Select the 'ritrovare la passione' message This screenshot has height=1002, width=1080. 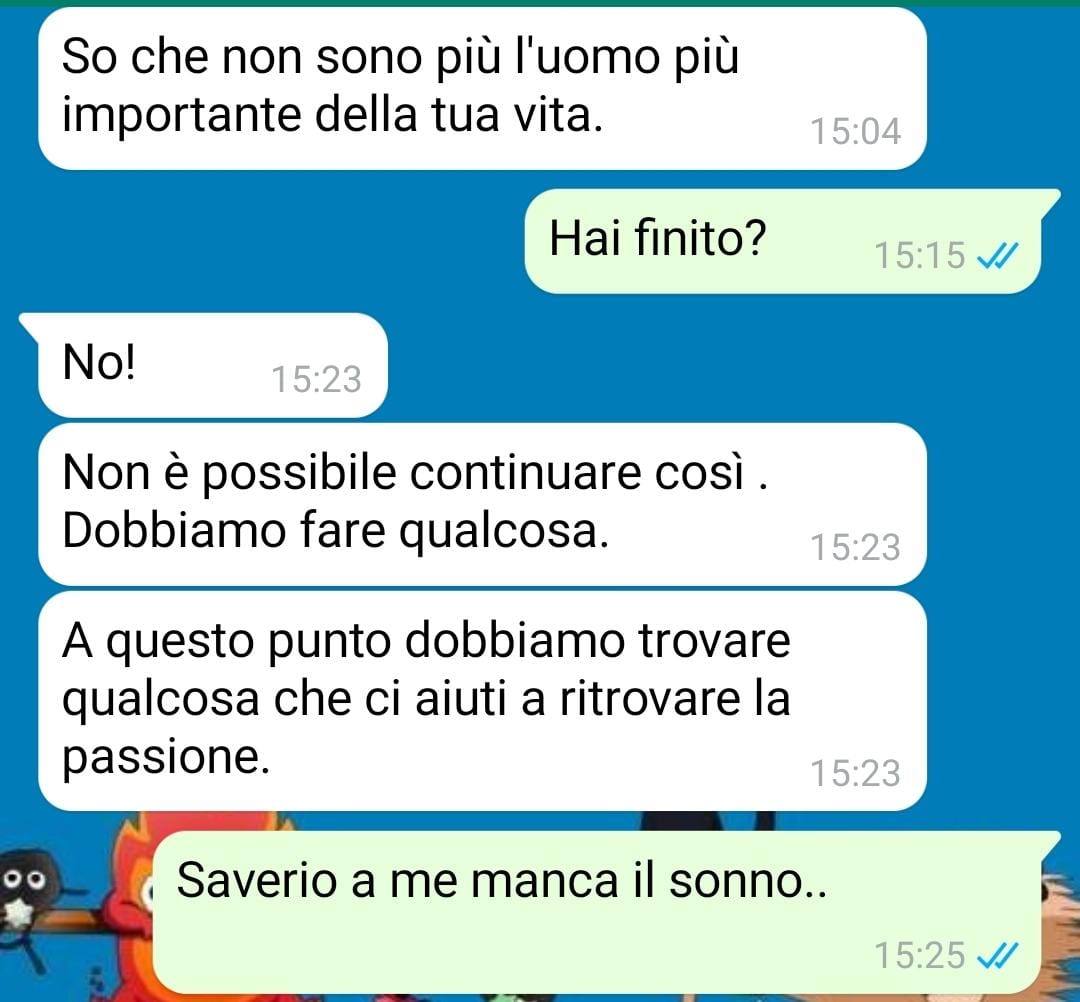point(482,700)
